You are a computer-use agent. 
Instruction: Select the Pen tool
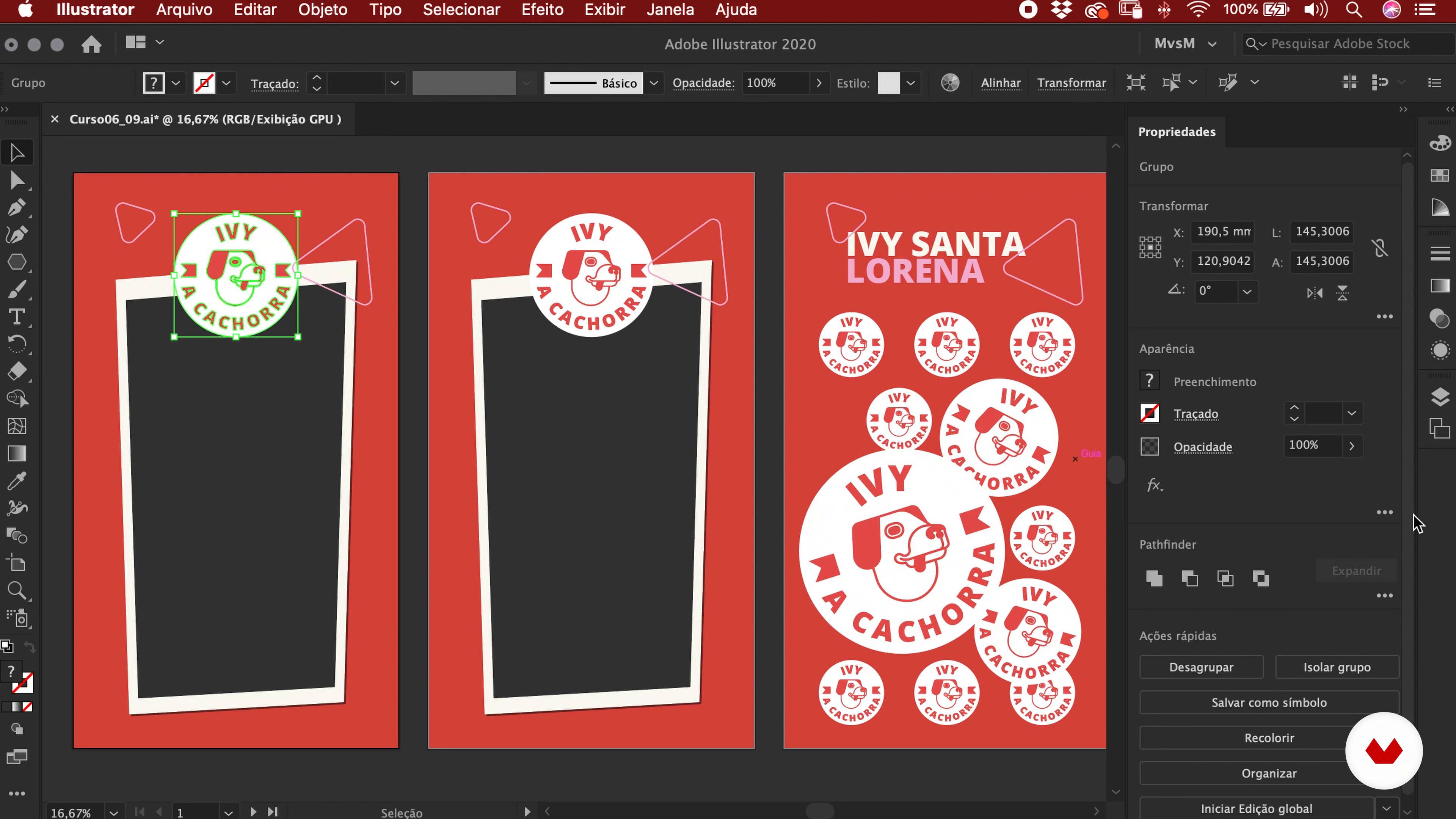(x=17, y=207)
